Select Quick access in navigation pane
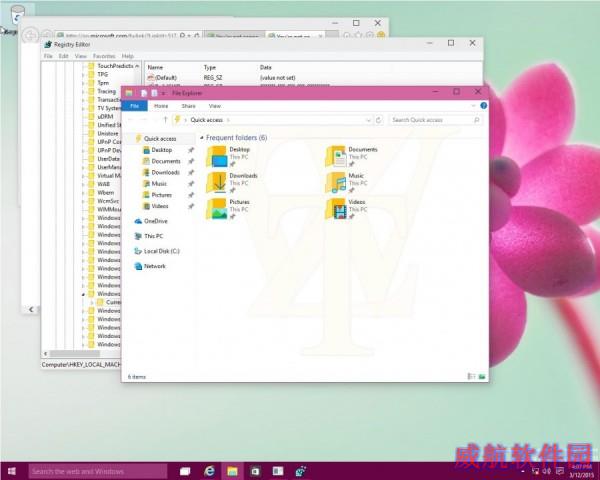 [x=160, y=139]
